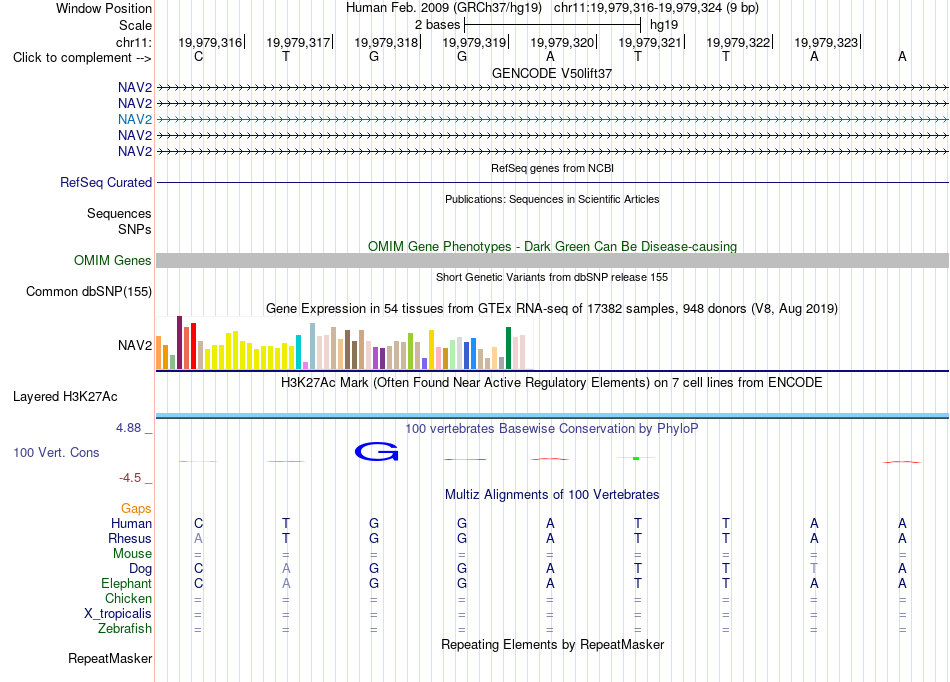The height and width of the screenshot is (682, 950).
Task: Click the 'chr11:19,979,316-19,979,324 (9 bp)' position text
Action: [x=656, y=8]
